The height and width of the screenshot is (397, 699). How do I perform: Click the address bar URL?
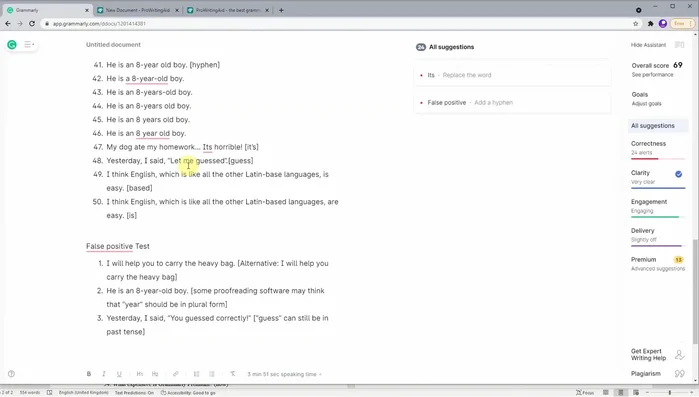click(x=99, y=24)
